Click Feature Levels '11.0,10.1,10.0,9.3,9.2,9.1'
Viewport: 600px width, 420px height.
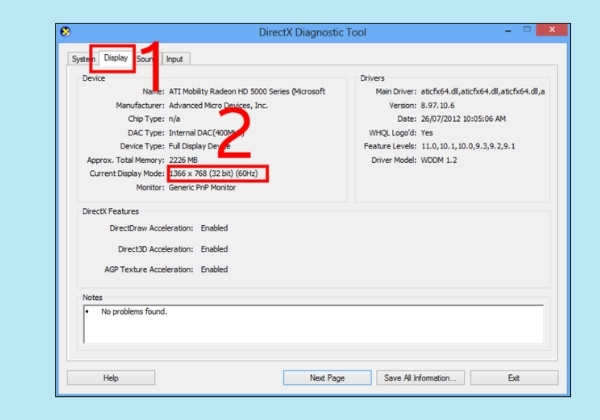tap(468, 146)
